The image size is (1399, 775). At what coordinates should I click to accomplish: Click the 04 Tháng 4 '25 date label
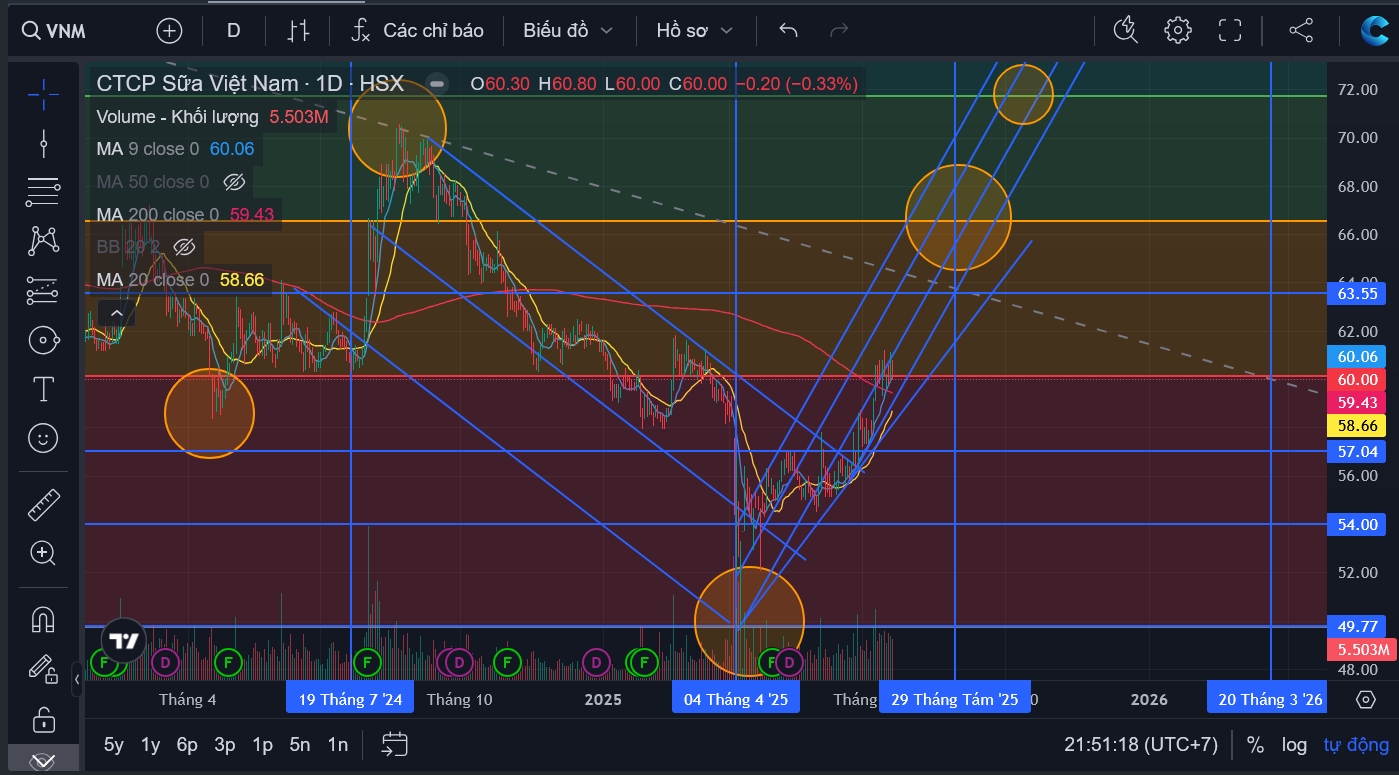(736, 699)
